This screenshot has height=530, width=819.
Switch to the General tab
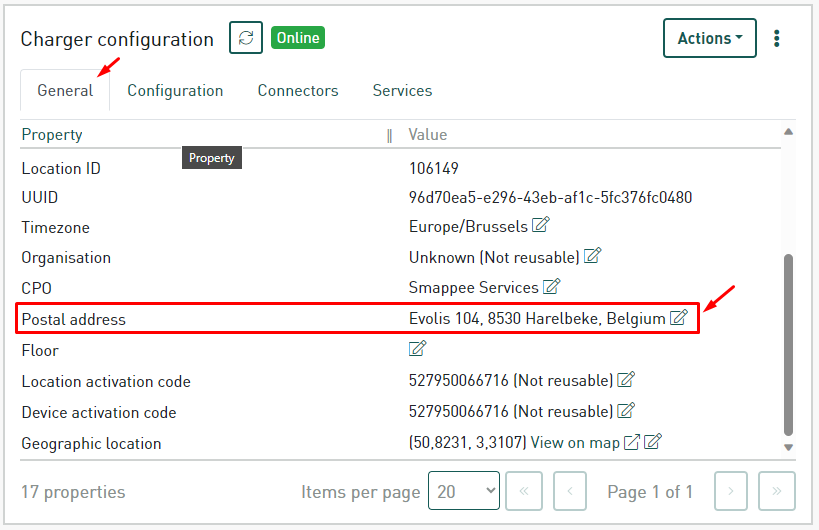[65, 90]
